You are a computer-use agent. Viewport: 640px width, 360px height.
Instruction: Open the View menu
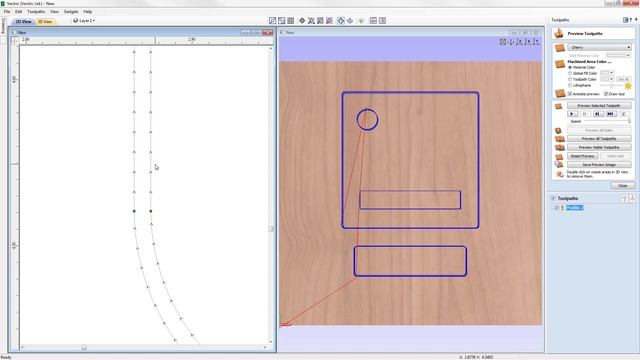tap(54, 11)
